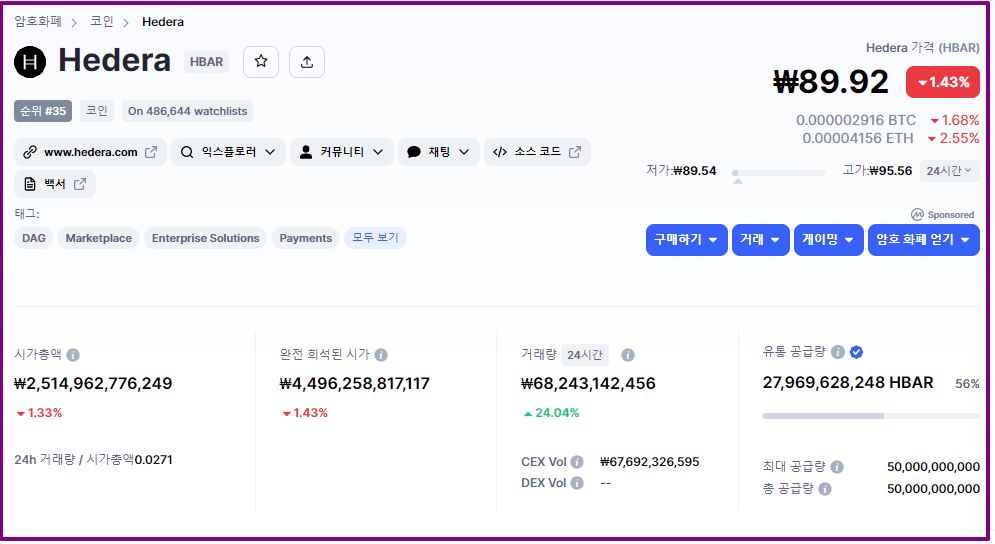995x544 pixels.
Task: Click the 저가:₩89.54 low price text
Action: tap(681, 171)
